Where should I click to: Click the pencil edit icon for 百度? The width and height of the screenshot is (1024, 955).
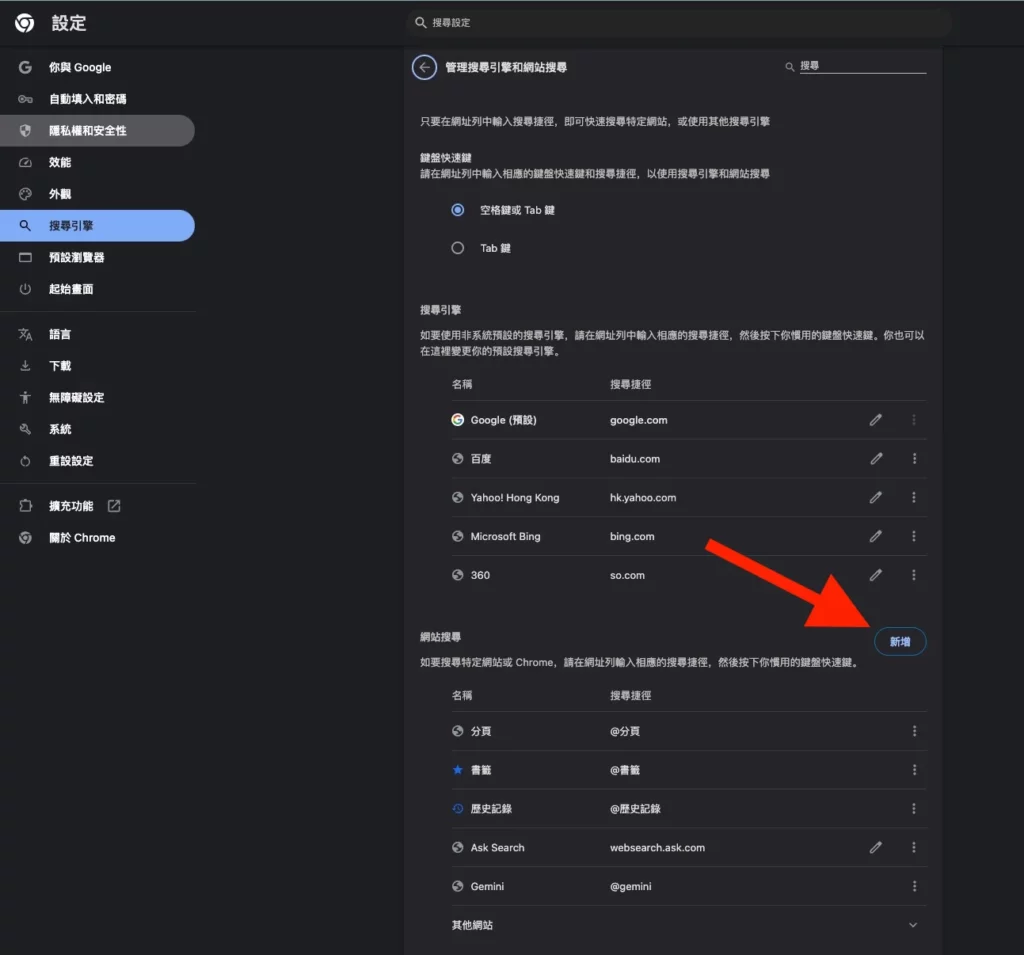click(876, 459)
